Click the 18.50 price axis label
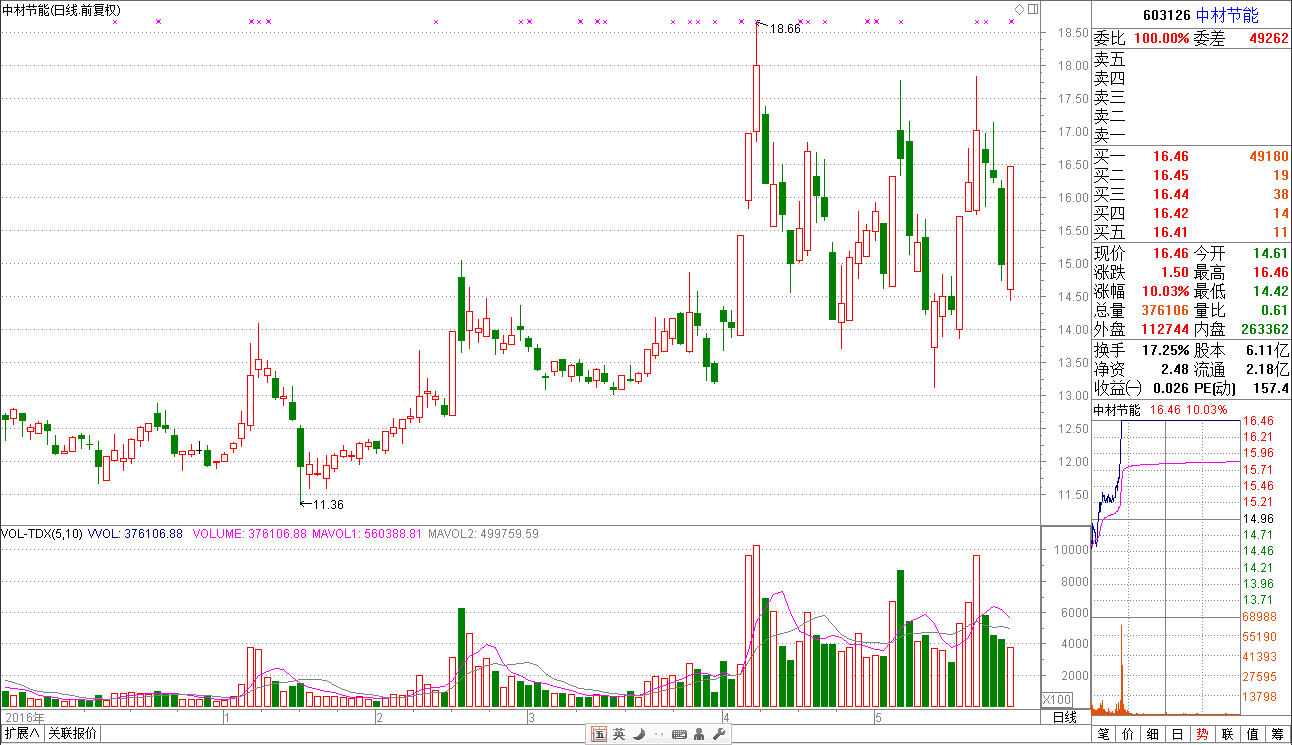 (1072, 33)
